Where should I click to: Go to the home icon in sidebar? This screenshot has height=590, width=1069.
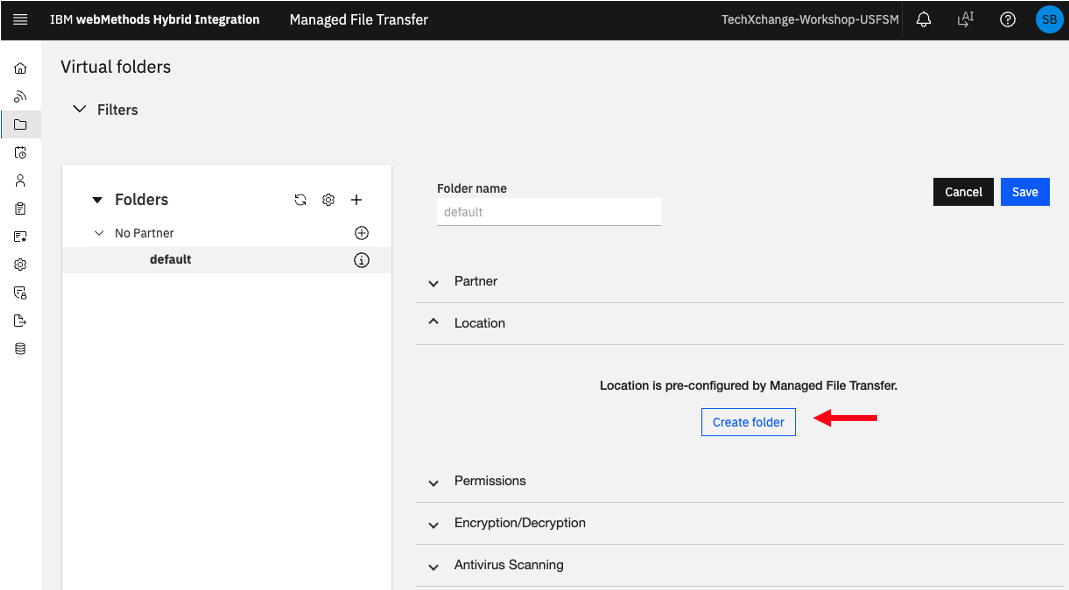click(20, 68)
